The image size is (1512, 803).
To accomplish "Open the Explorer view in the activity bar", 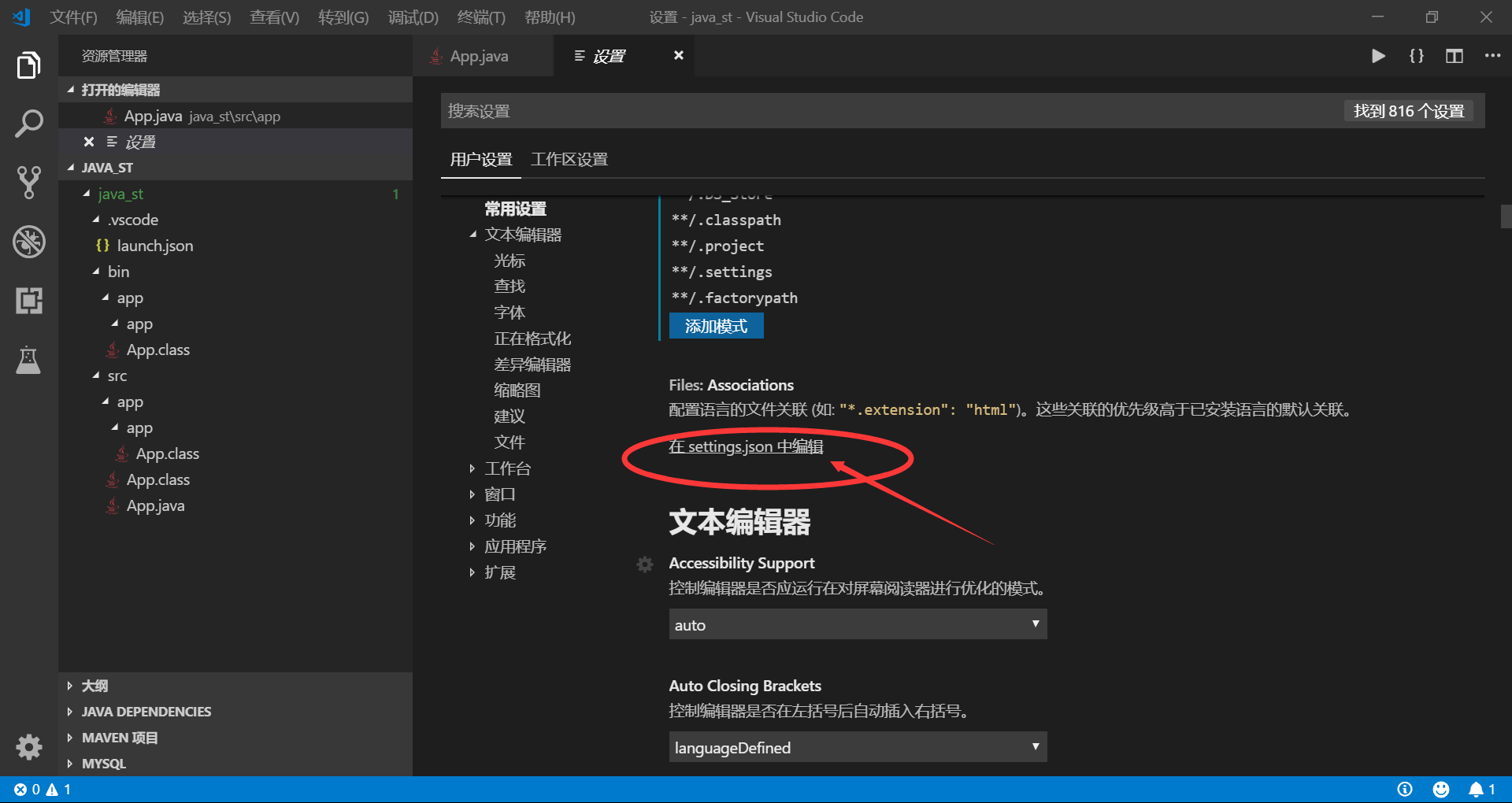I will click(x=29, y=65).
